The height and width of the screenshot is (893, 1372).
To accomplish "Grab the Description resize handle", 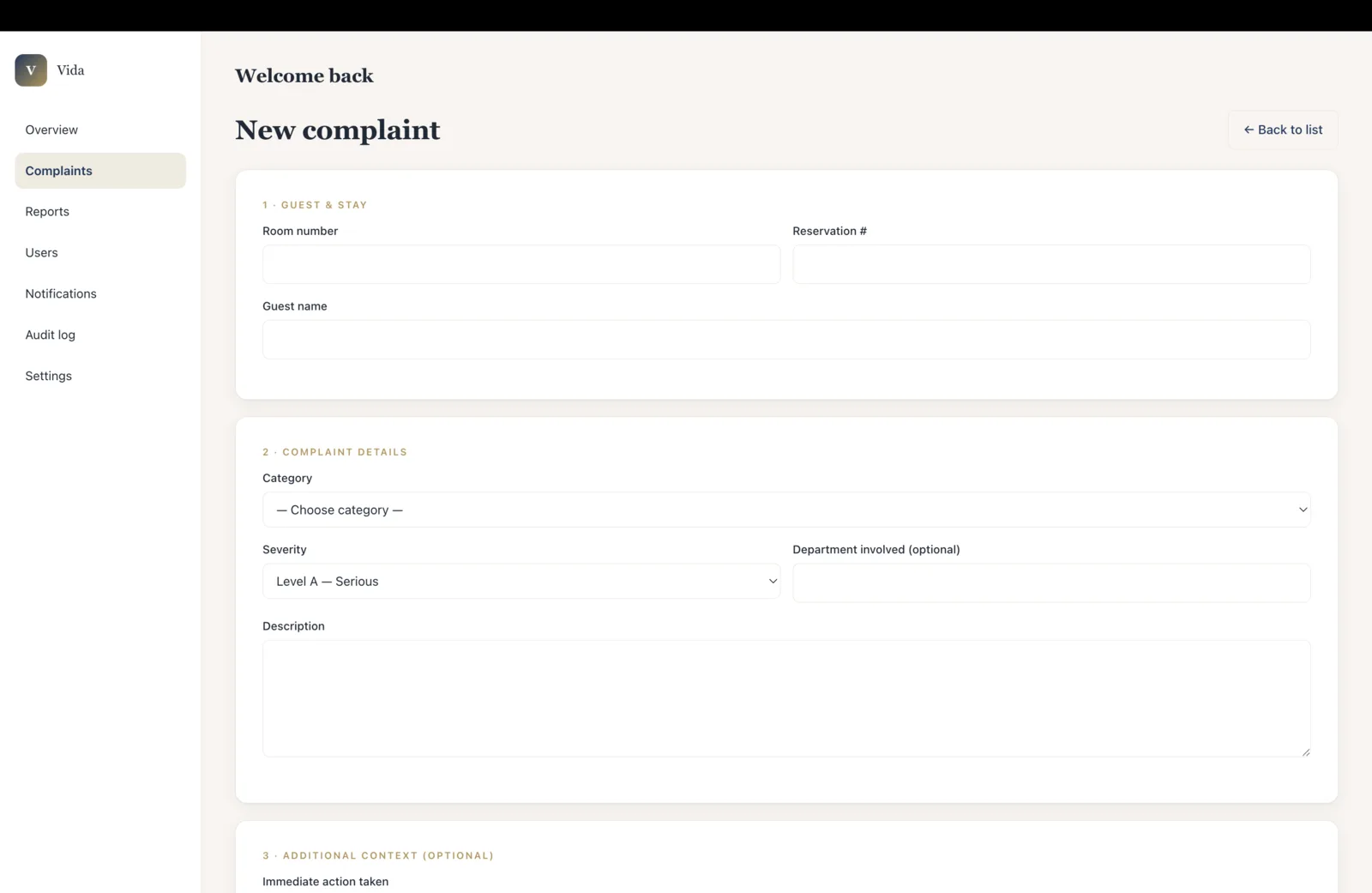I will [x=1305, y=751].
